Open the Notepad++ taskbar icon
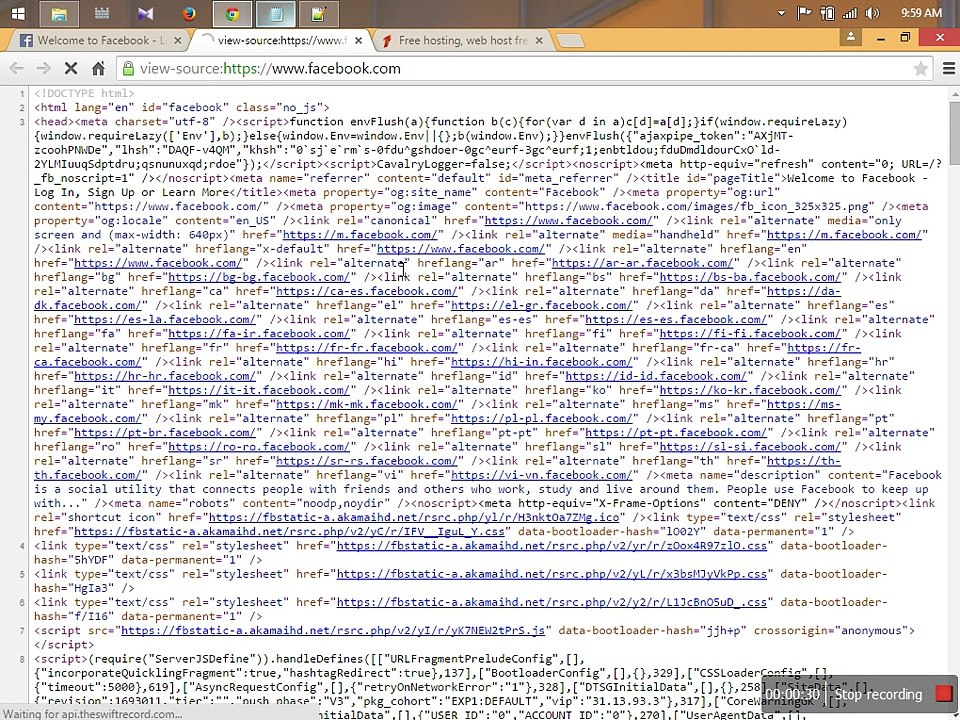The height and width of the screenshot is (720, 960). tap(318, 13)
